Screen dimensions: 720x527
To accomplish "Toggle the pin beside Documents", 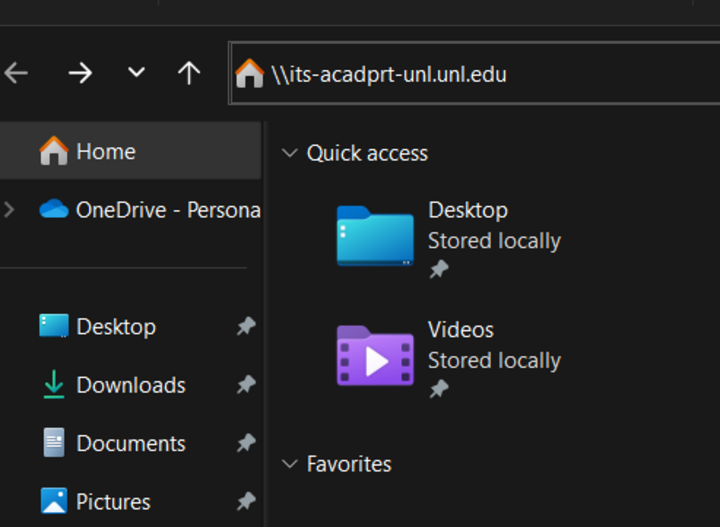I will (x=245, y=443).
